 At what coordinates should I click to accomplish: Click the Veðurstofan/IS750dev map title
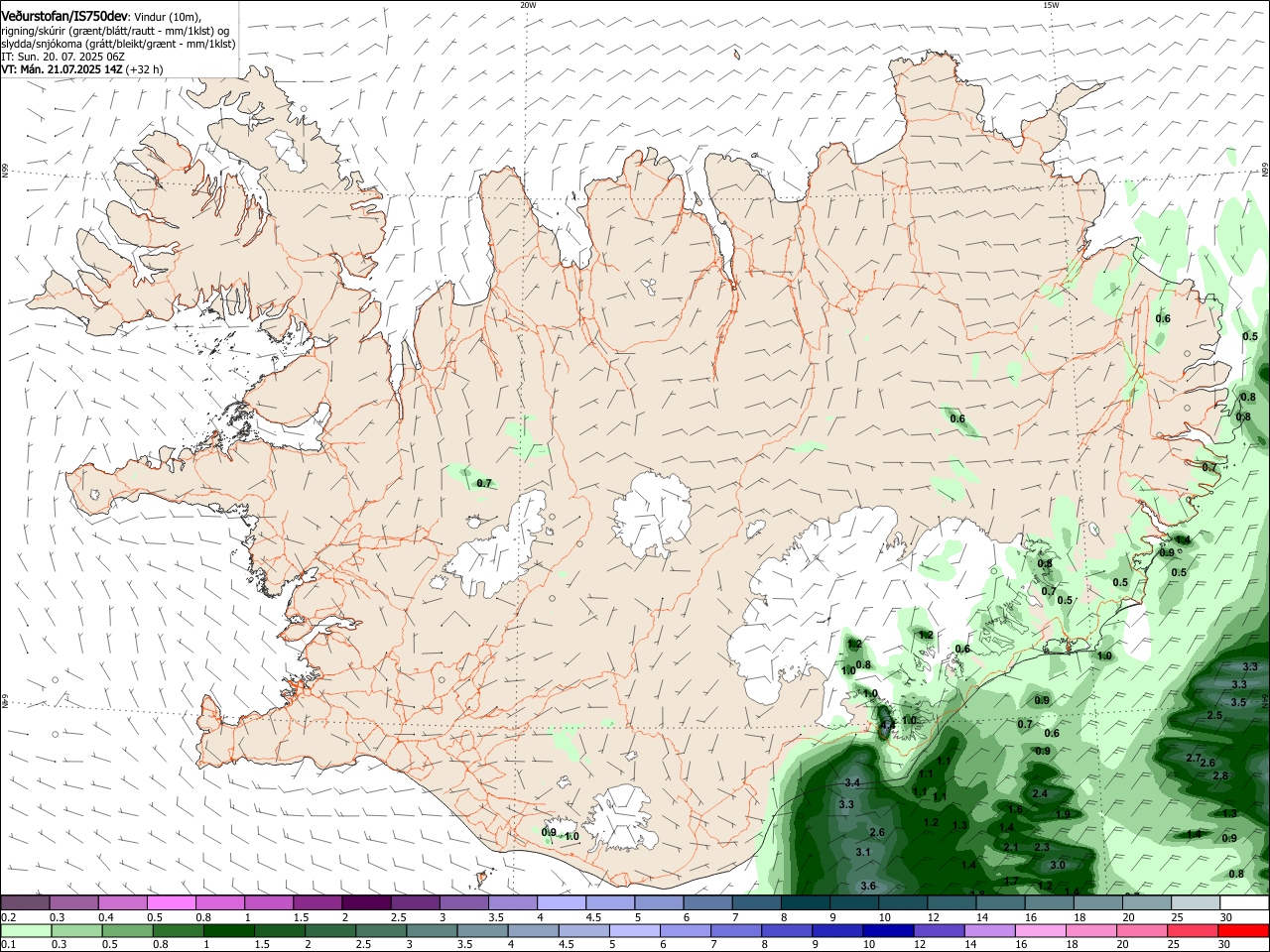pyautogui.click(x=64, y=16)
